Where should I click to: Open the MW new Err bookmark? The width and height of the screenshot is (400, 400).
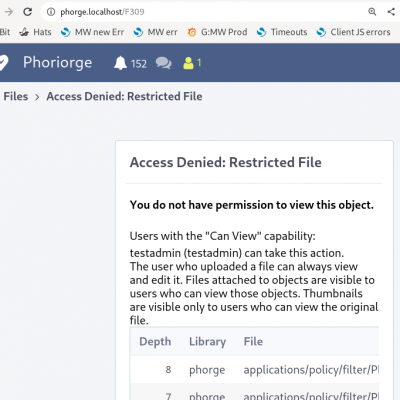click(x=92, y=32)
